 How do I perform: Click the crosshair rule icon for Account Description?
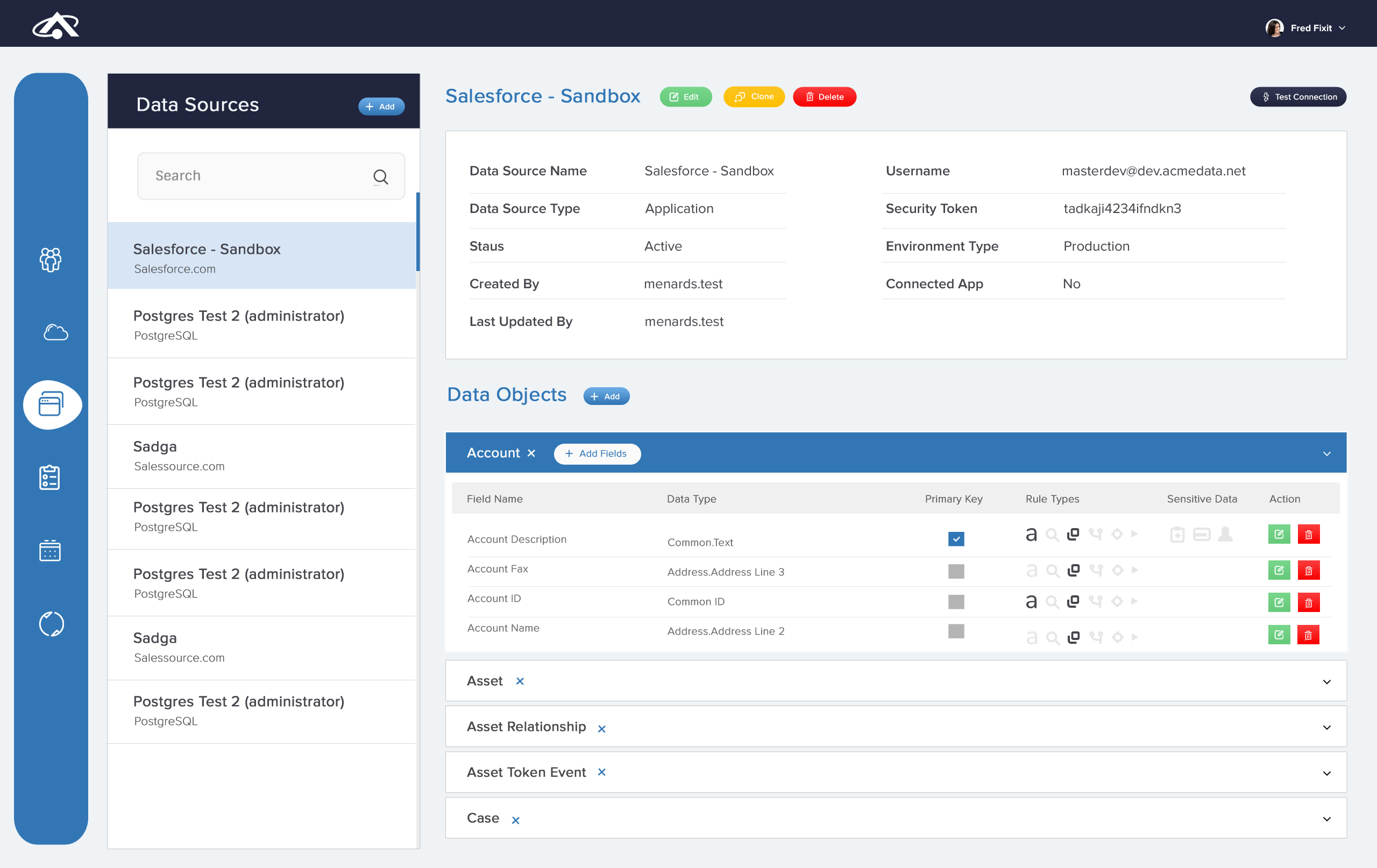click(1117, 534)
